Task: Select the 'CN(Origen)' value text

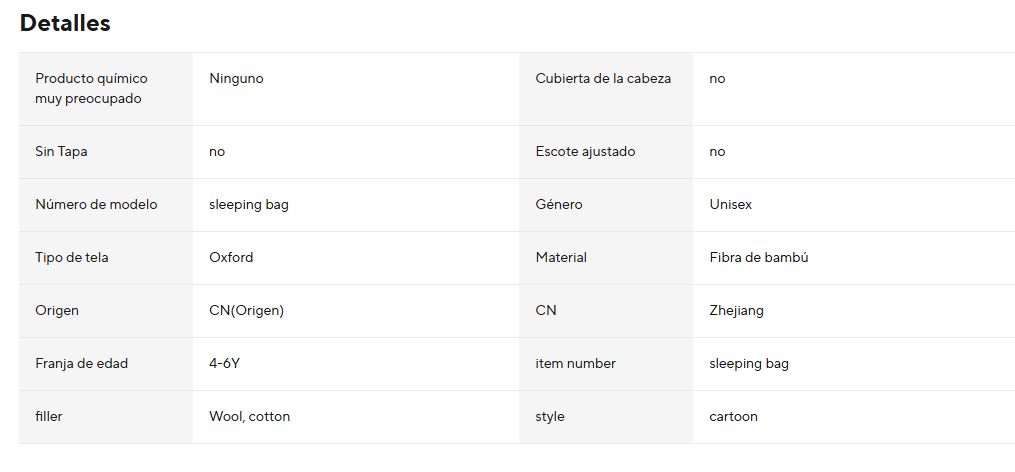Action: [x=246, y=310]
